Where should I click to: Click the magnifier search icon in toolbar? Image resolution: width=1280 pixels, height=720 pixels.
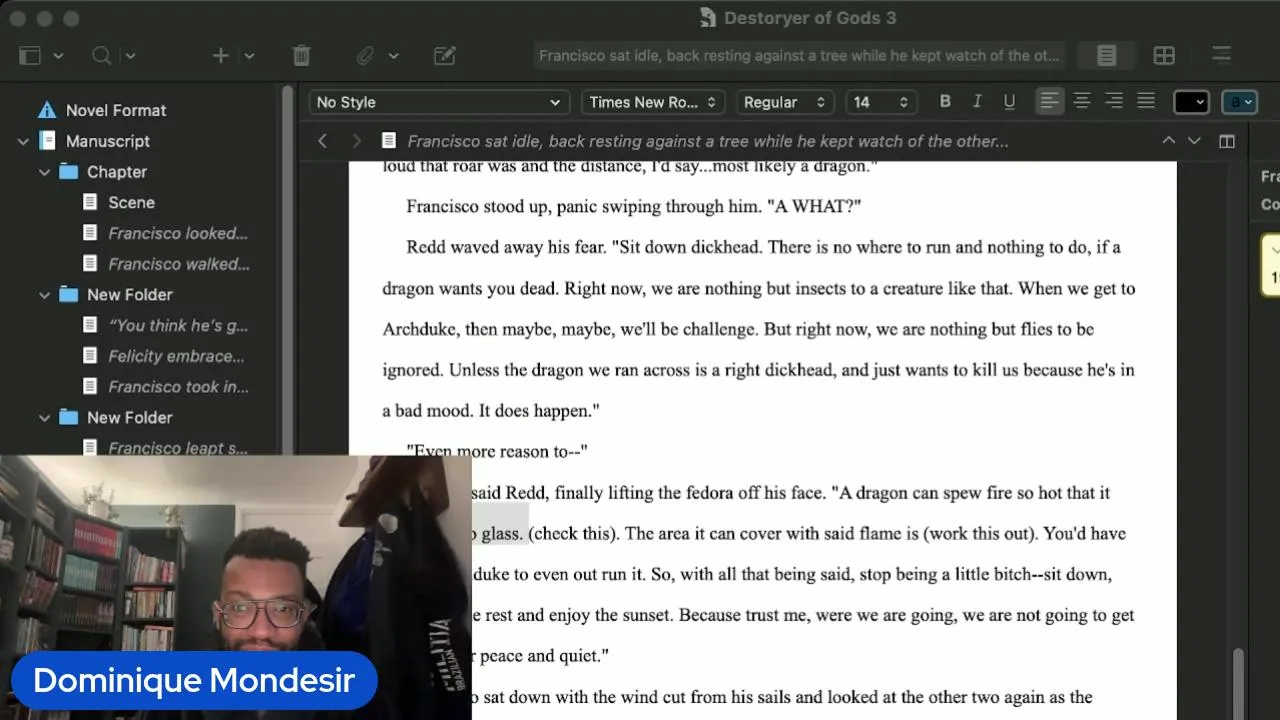click(101, 56)
